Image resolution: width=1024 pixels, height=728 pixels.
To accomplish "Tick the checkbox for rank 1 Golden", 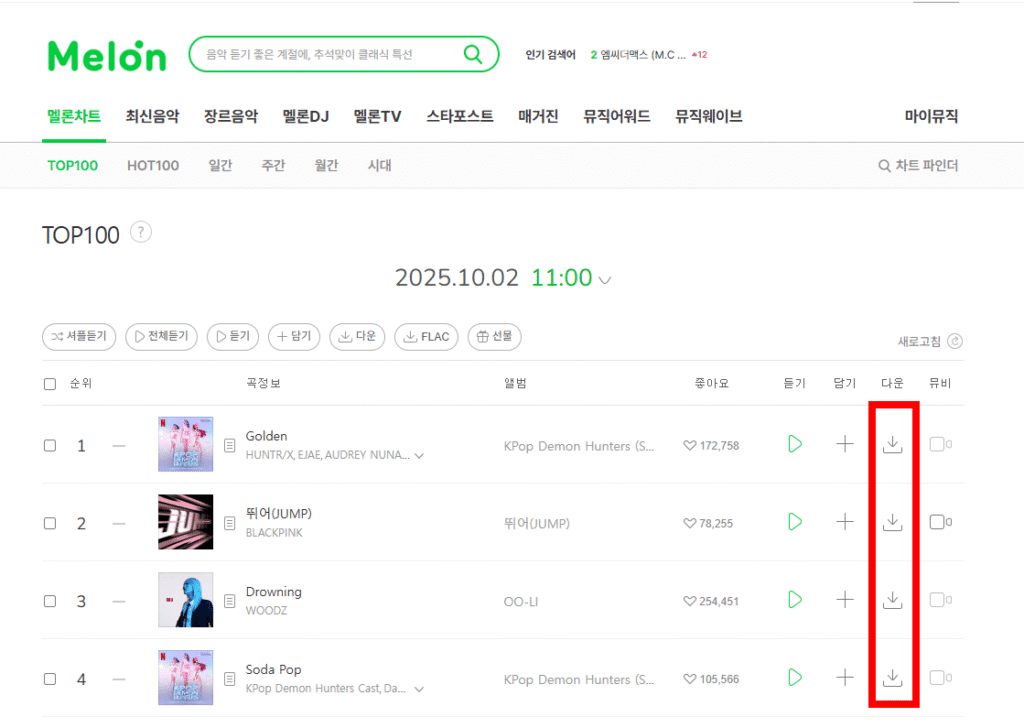I will pos(50,446).
